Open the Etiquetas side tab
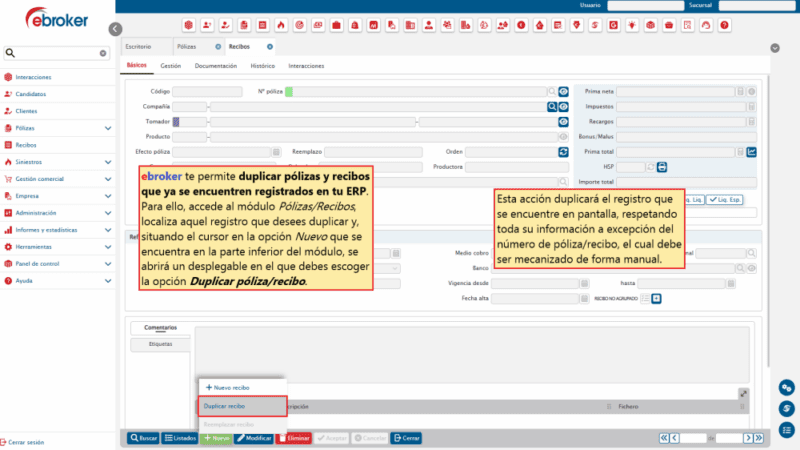The height and width of the screenshot is (450, 800). (x=160, y=344)
